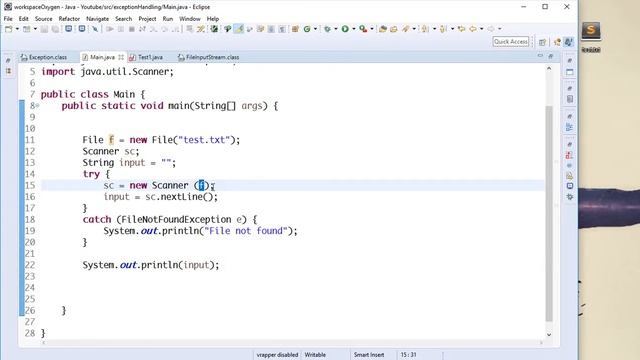The height and width of the screenshot is (360, 640).
Task: Click the Resume debug icon
Action: pyautogui.click(x=110, y=29)
